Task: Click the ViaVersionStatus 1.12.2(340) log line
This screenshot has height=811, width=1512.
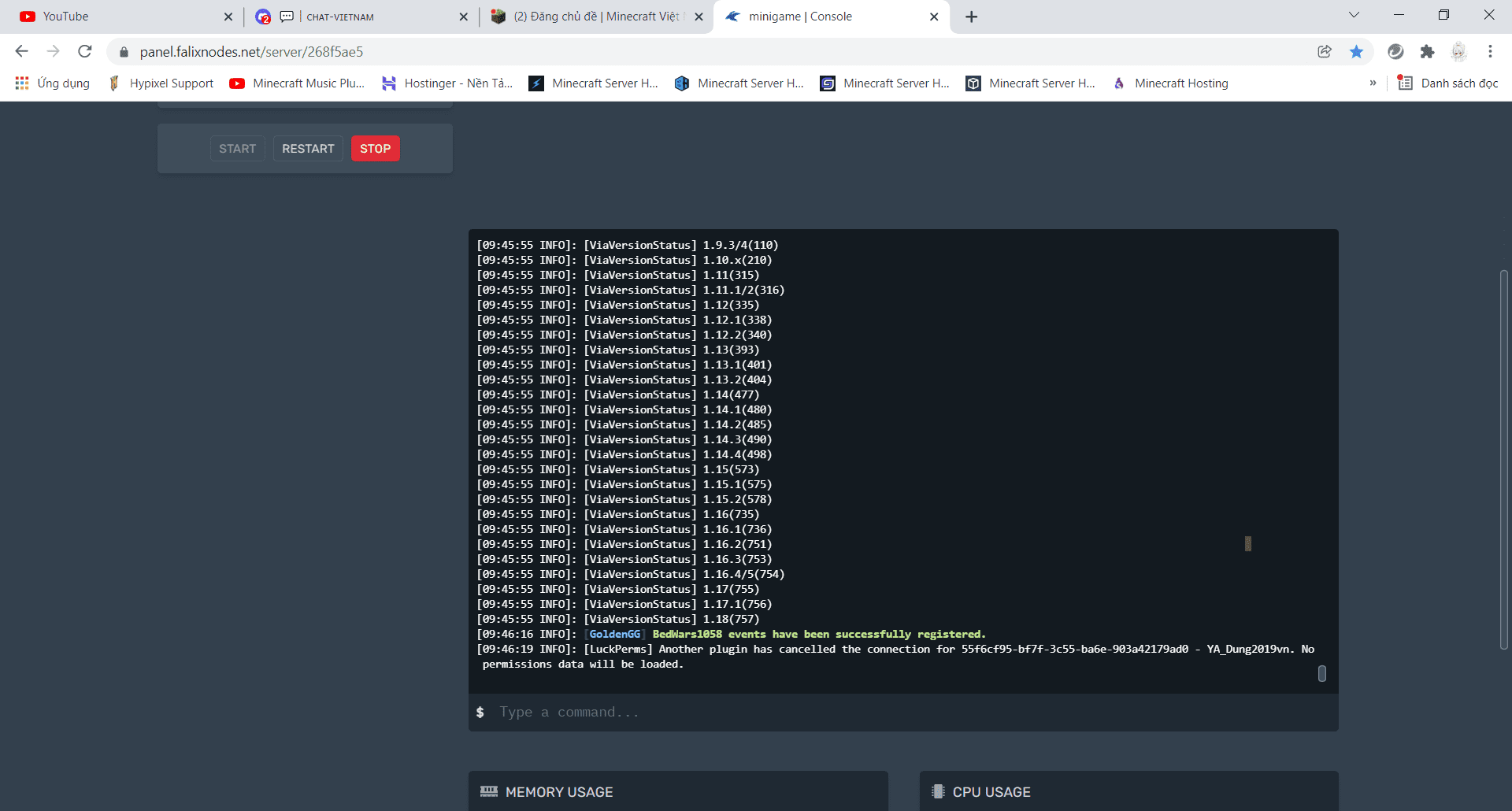Action: click(x=624, y=335)
